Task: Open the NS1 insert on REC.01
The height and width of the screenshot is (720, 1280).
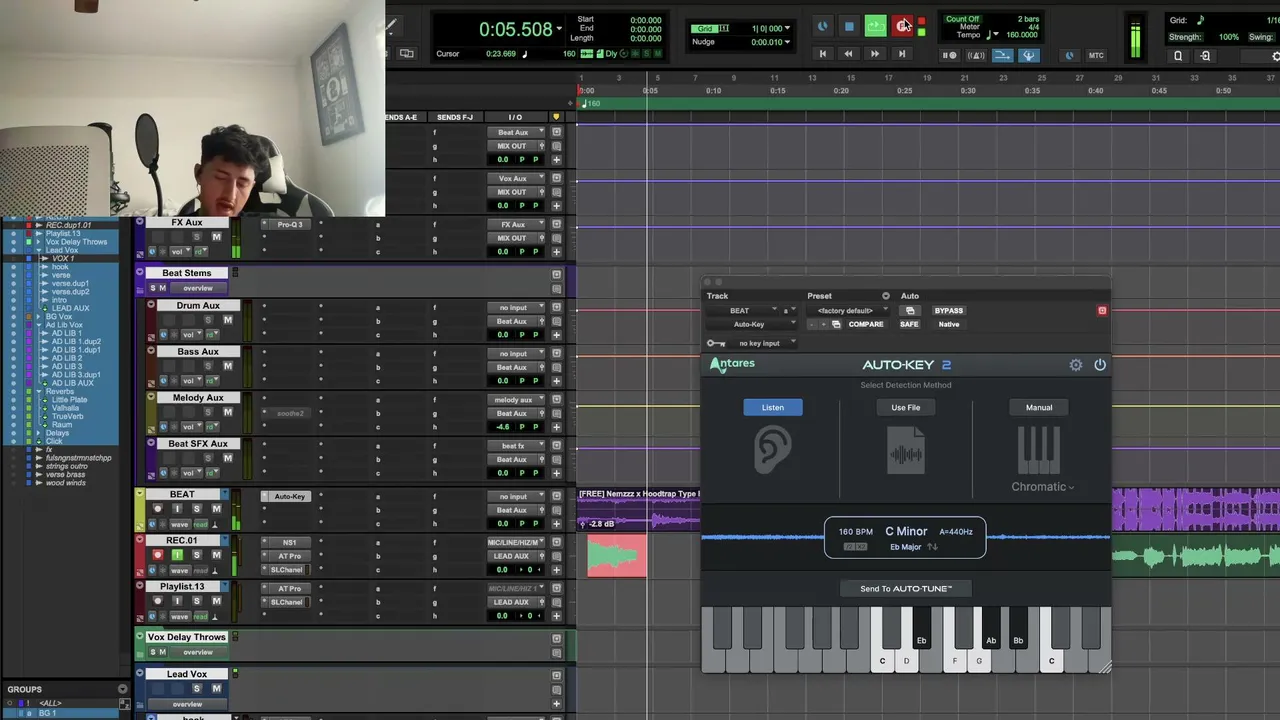Action: (288, 542)
